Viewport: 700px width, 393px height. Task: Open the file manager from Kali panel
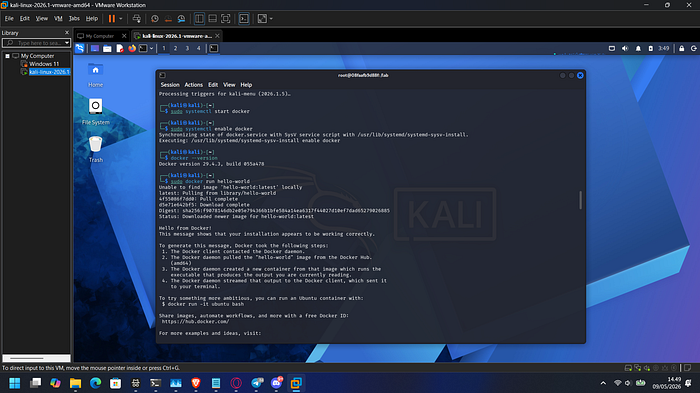point(107,48)
